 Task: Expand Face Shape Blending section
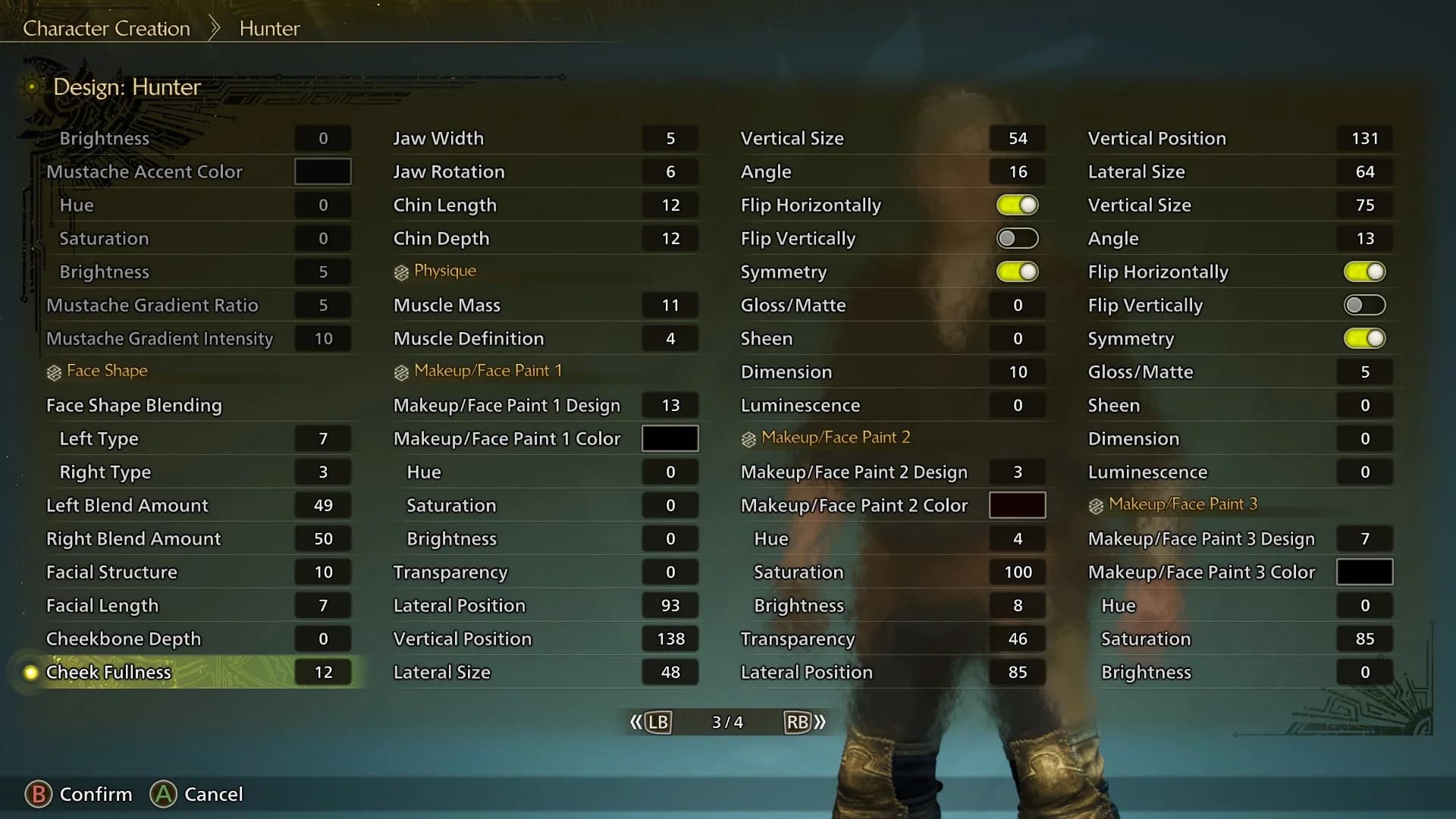[x=134, y=404]
